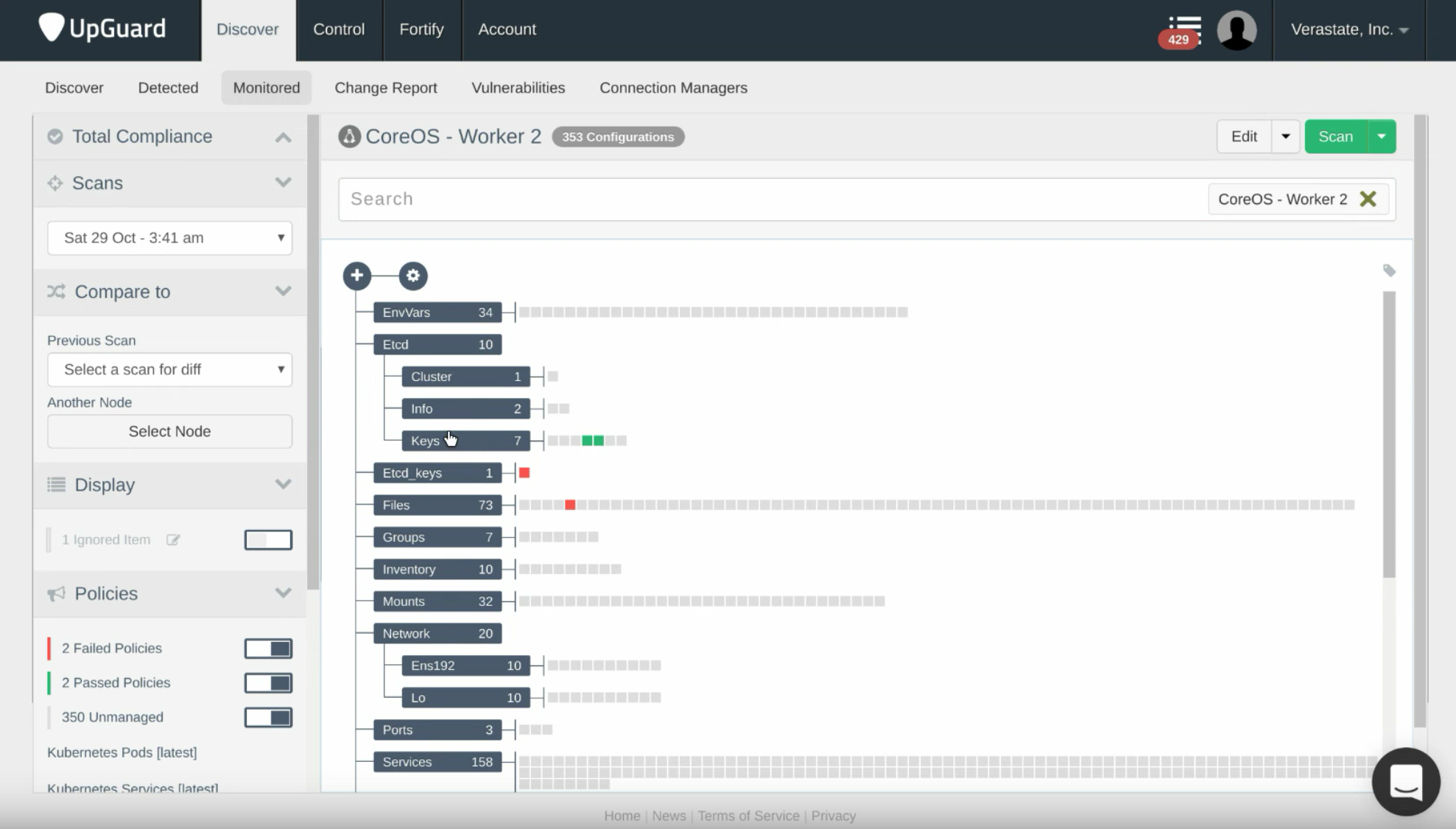Open the scan date dropdown Sat 29 Oct
Image resolution: width=1456 pixels, height=829 pixels.
click(169, 238)
